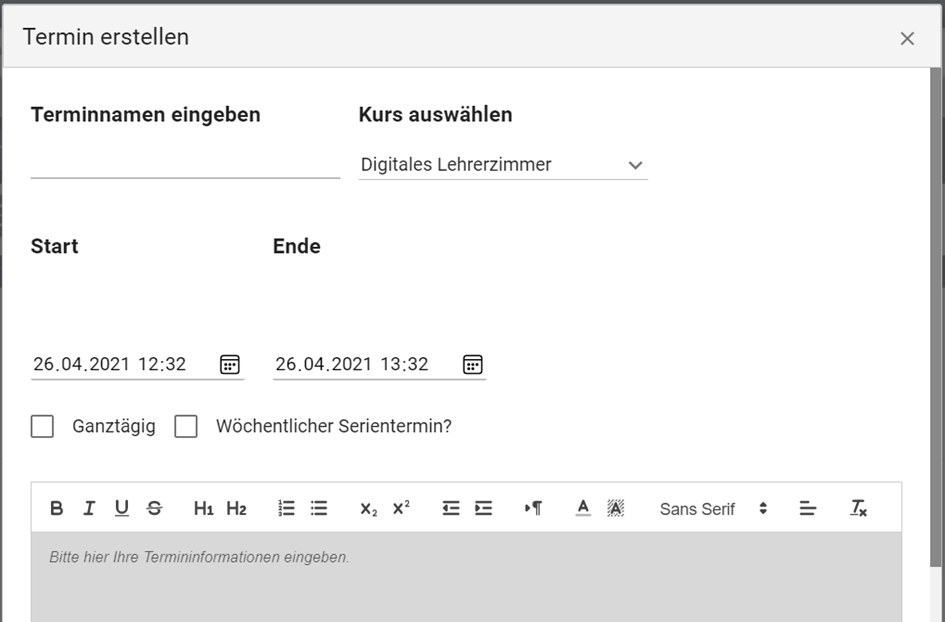Insert a bulleted list

(319, 509)
